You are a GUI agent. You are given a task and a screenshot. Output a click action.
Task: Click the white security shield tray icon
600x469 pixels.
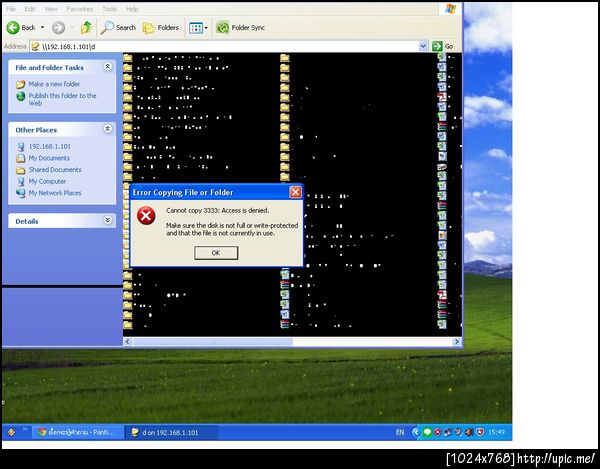coord(480,432)
